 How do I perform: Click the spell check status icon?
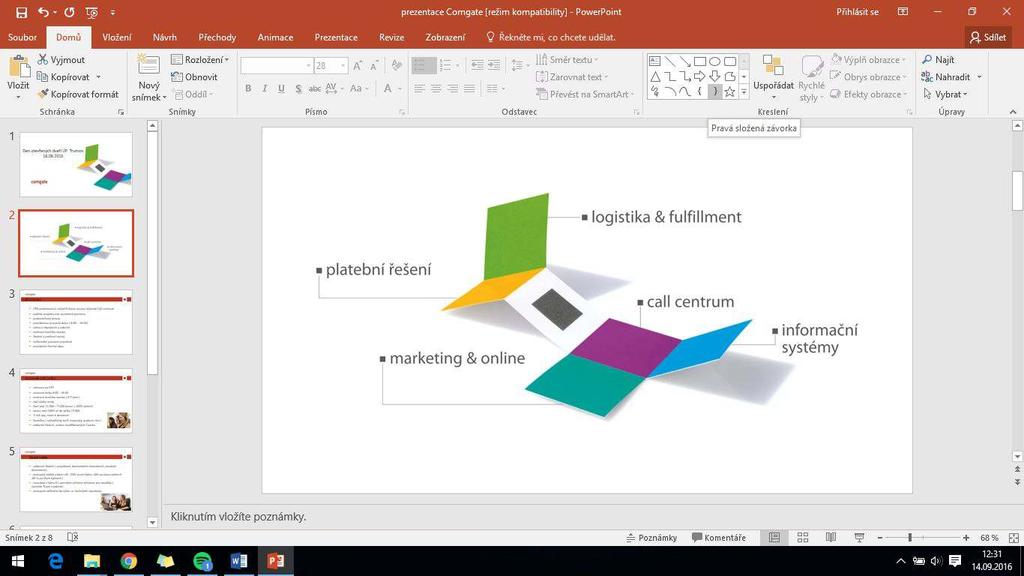72,537
